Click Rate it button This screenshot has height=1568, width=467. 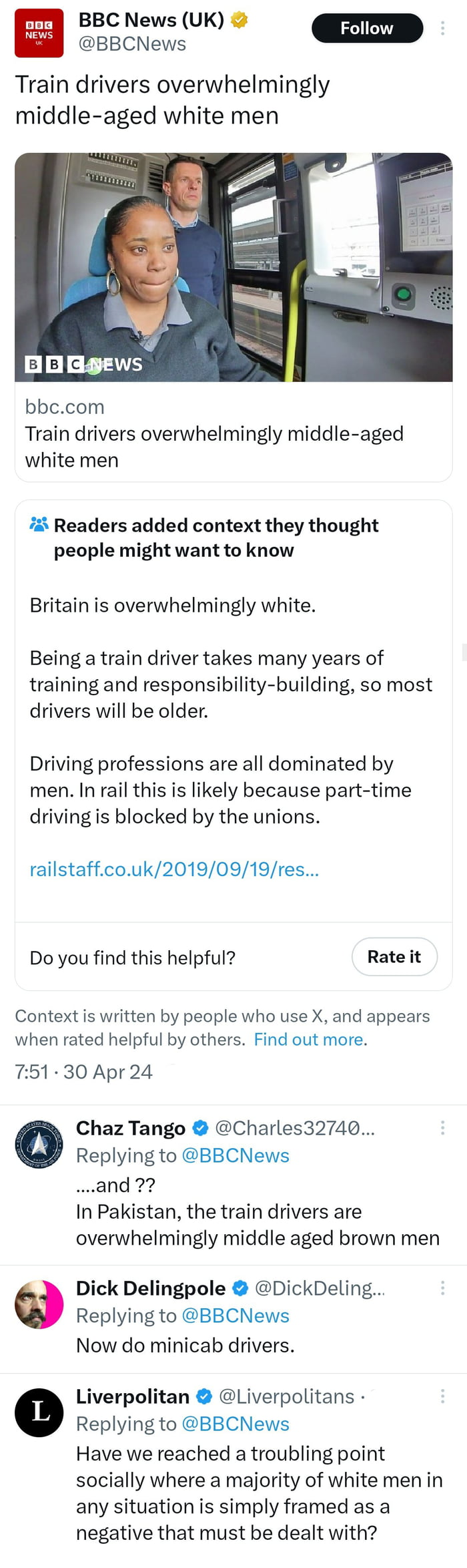tap(394, 957)
